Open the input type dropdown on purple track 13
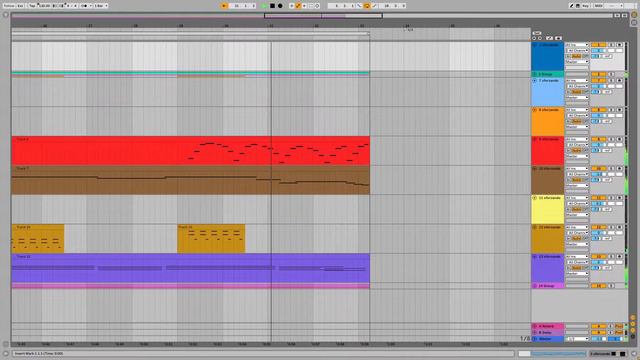 point(577,257)
